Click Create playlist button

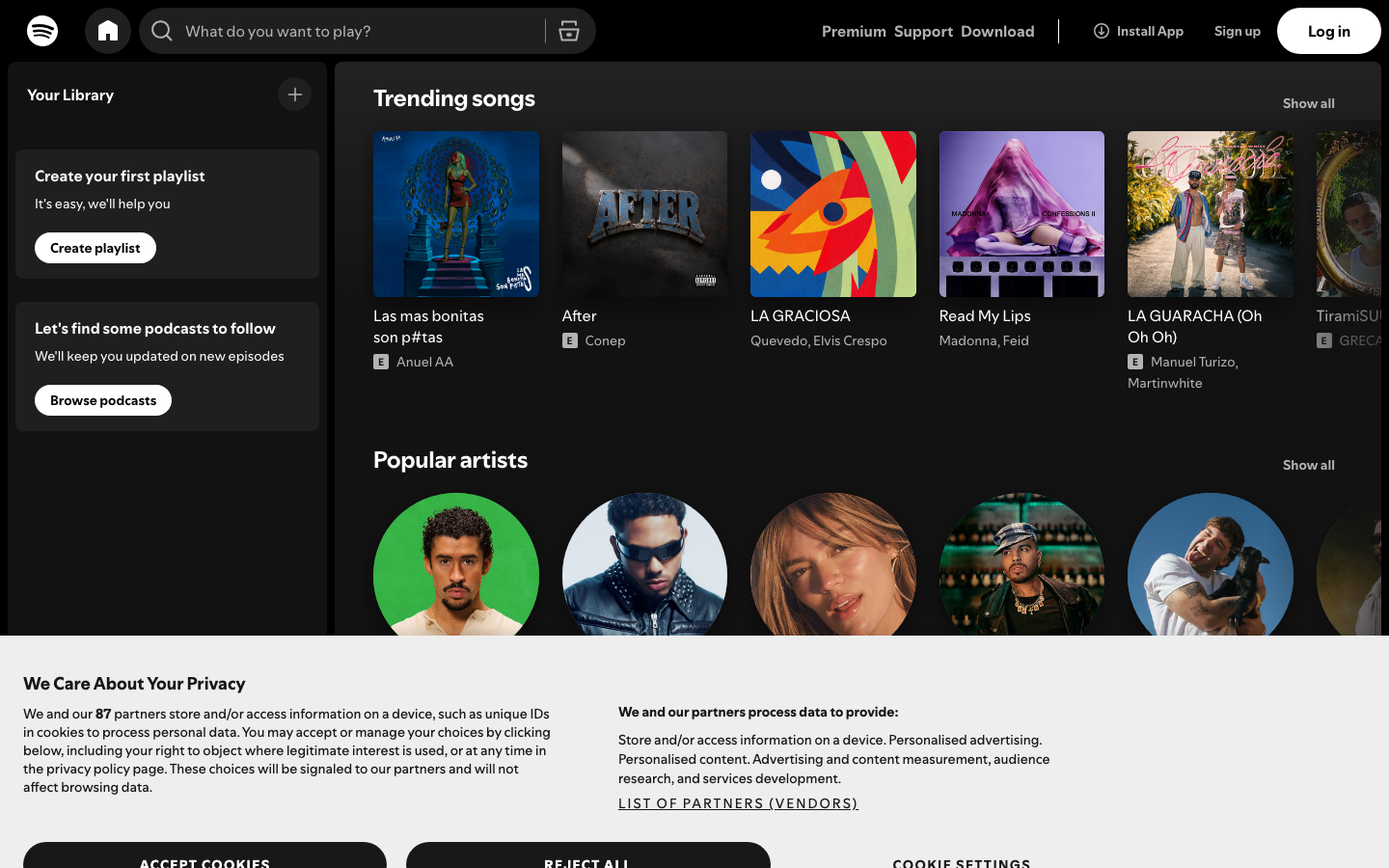point(95,248)
